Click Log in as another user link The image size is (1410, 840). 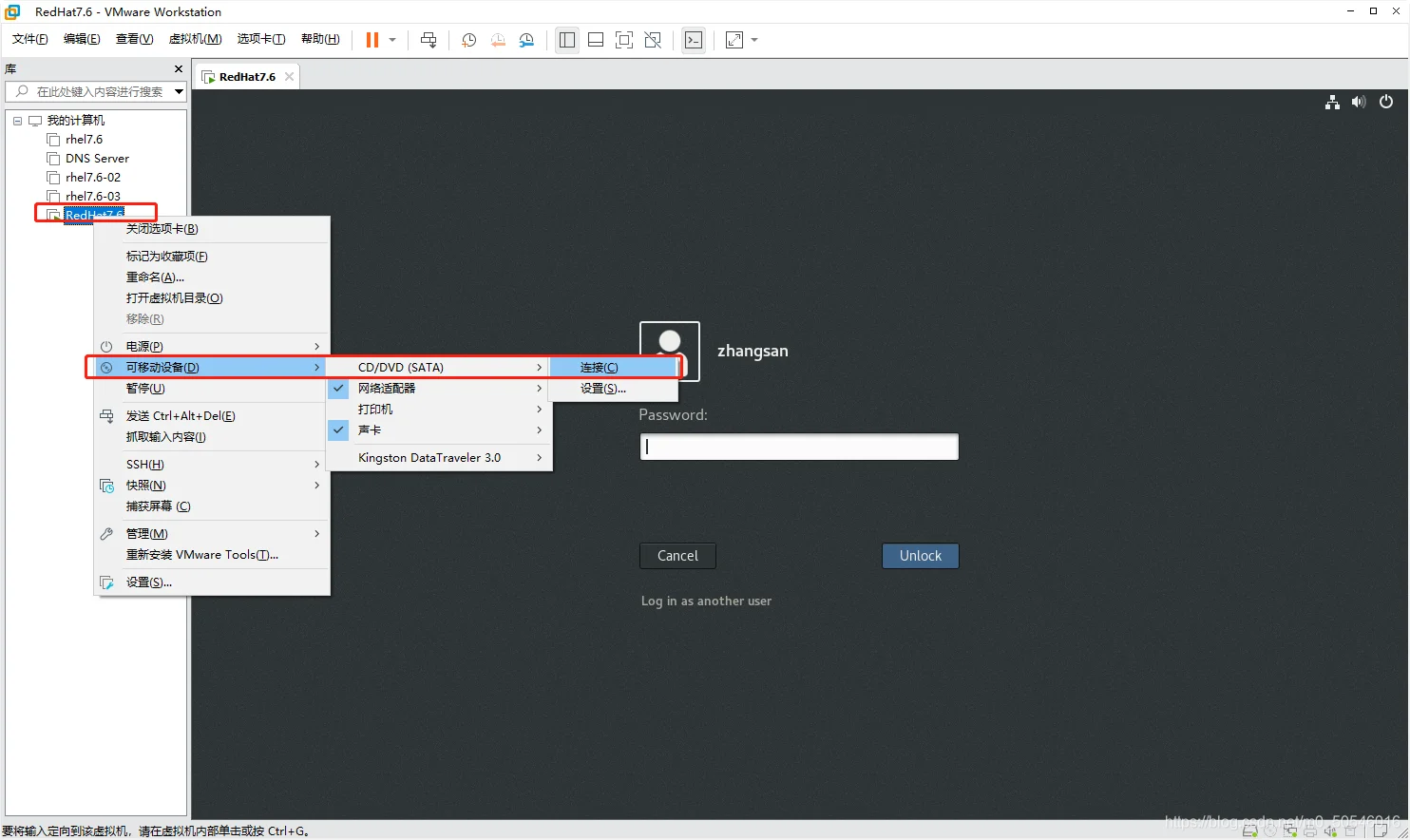706,601
